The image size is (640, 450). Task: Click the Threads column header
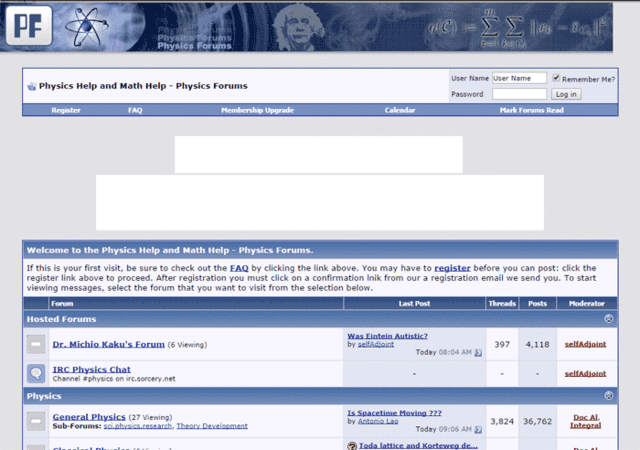(x=502, y=303)
